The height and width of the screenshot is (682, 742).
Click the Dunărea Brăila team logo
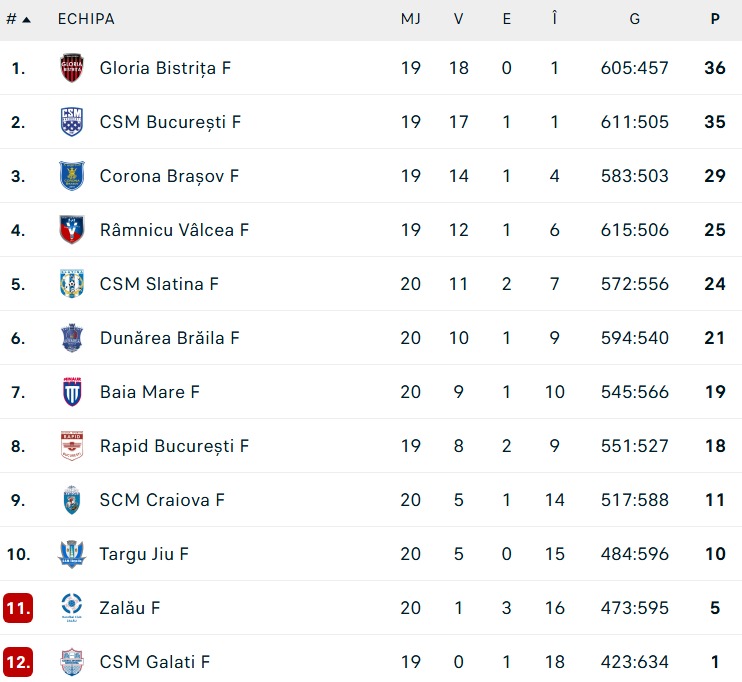pos(72,338)
